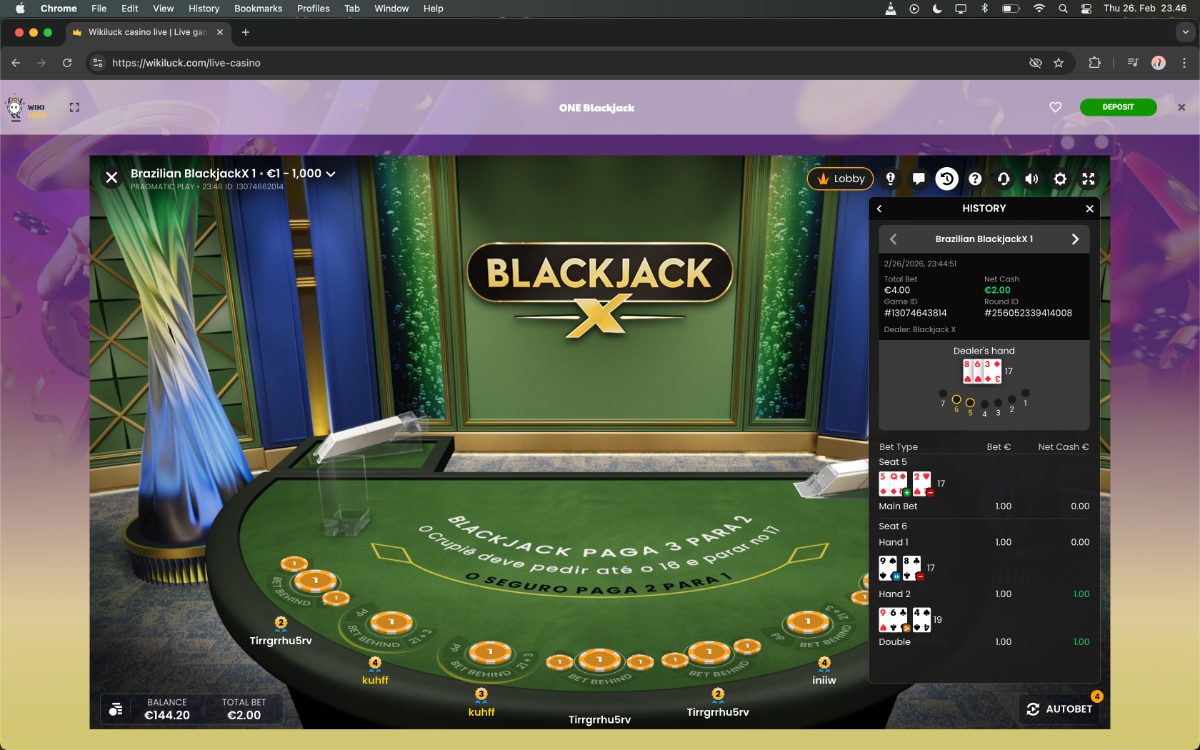This screenshot has height=750, width=1200.
Task: Add game to favorites with heart
Action: coord(1055,108)
